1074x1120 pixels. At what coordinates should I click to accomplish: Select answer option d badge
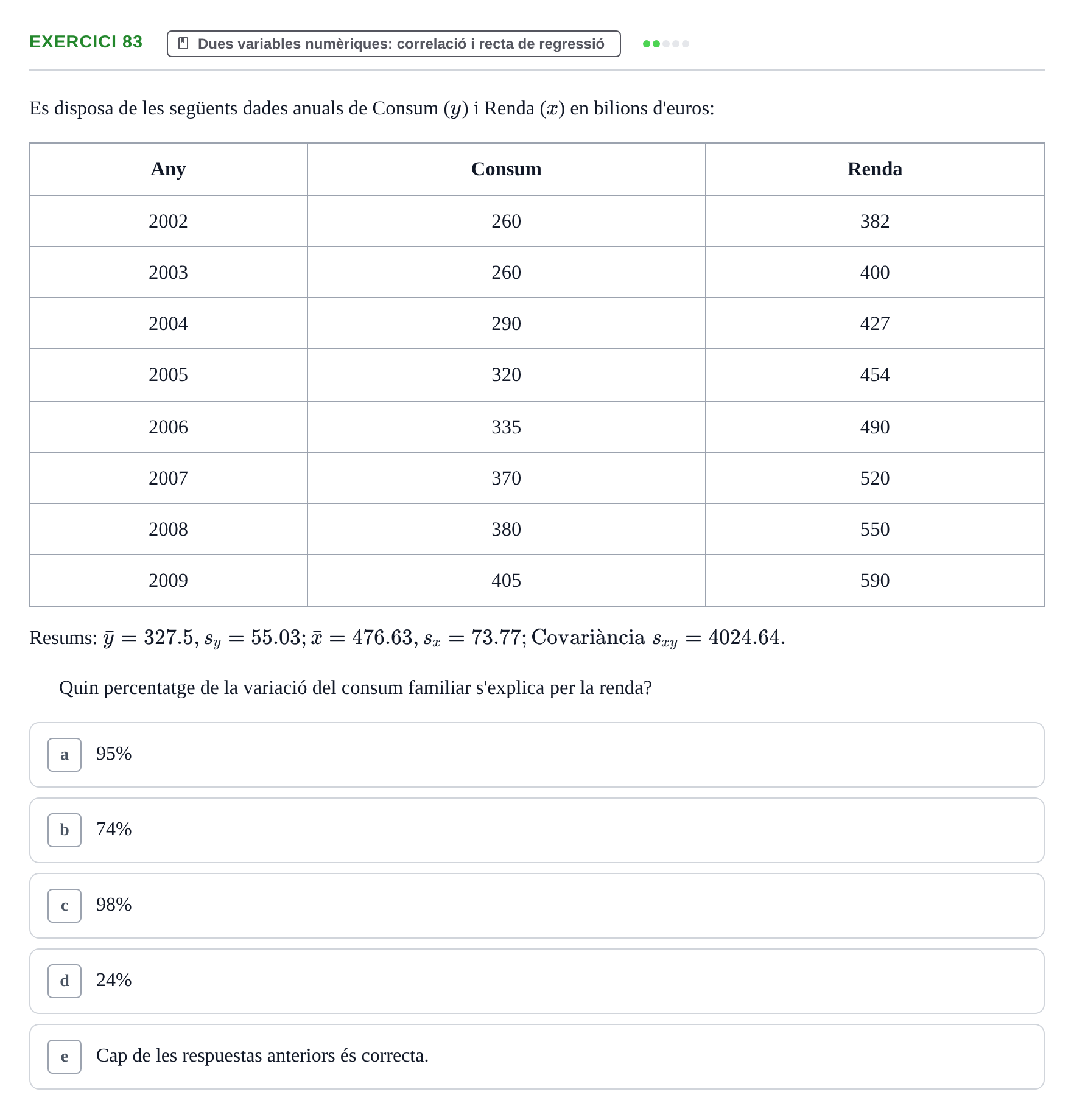point(65,981)
